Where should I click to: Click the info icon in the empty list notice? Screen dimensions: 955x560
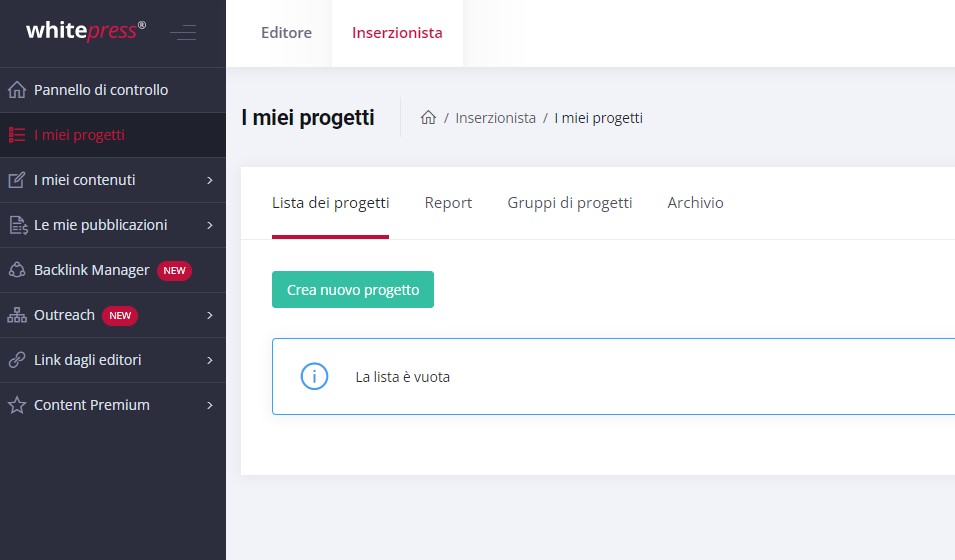coord(314,377)
